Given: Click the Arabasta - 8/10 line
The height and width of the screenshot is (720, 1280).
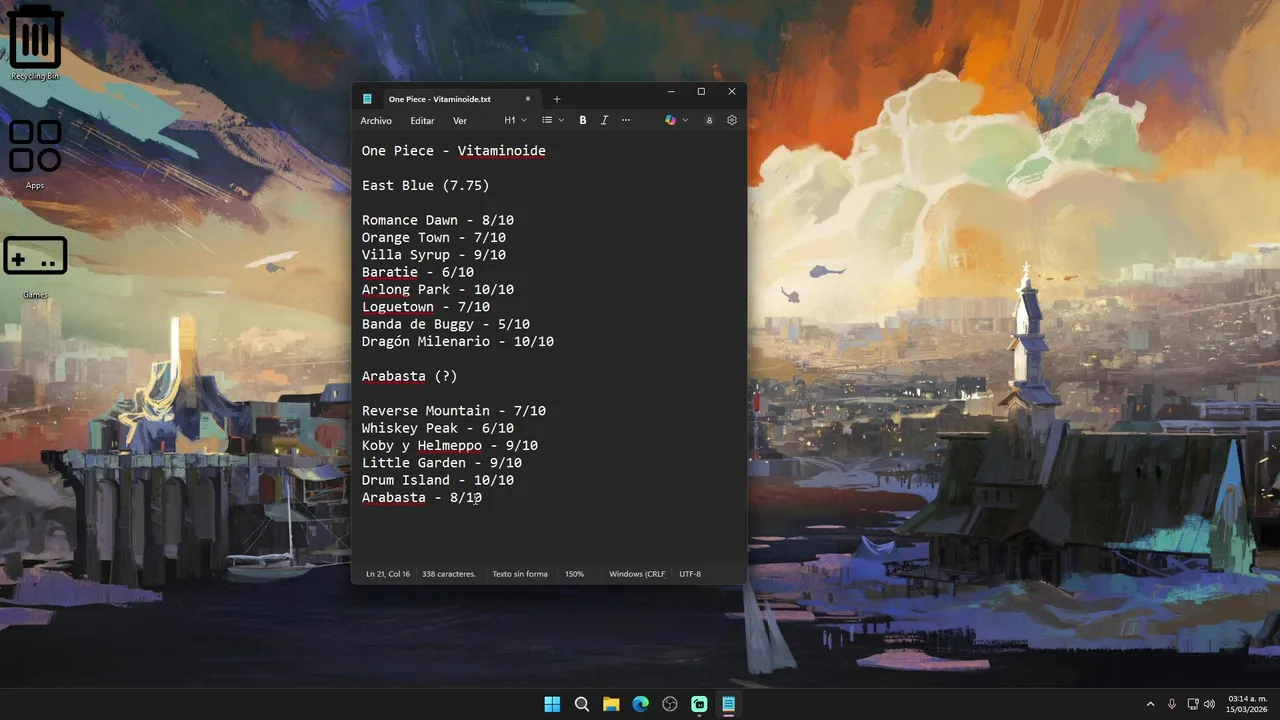Looking at the screenshot, I should point(422,498).
